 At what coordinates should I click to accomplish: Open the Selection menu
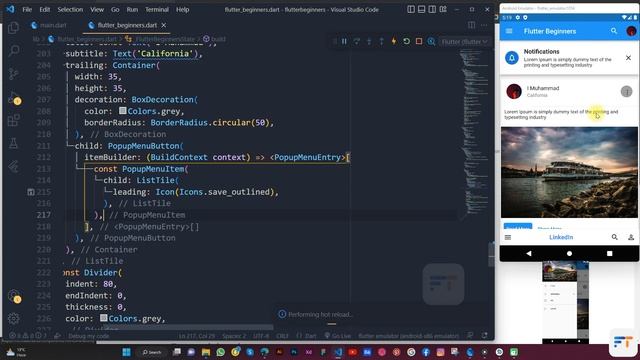coord(70,9)
